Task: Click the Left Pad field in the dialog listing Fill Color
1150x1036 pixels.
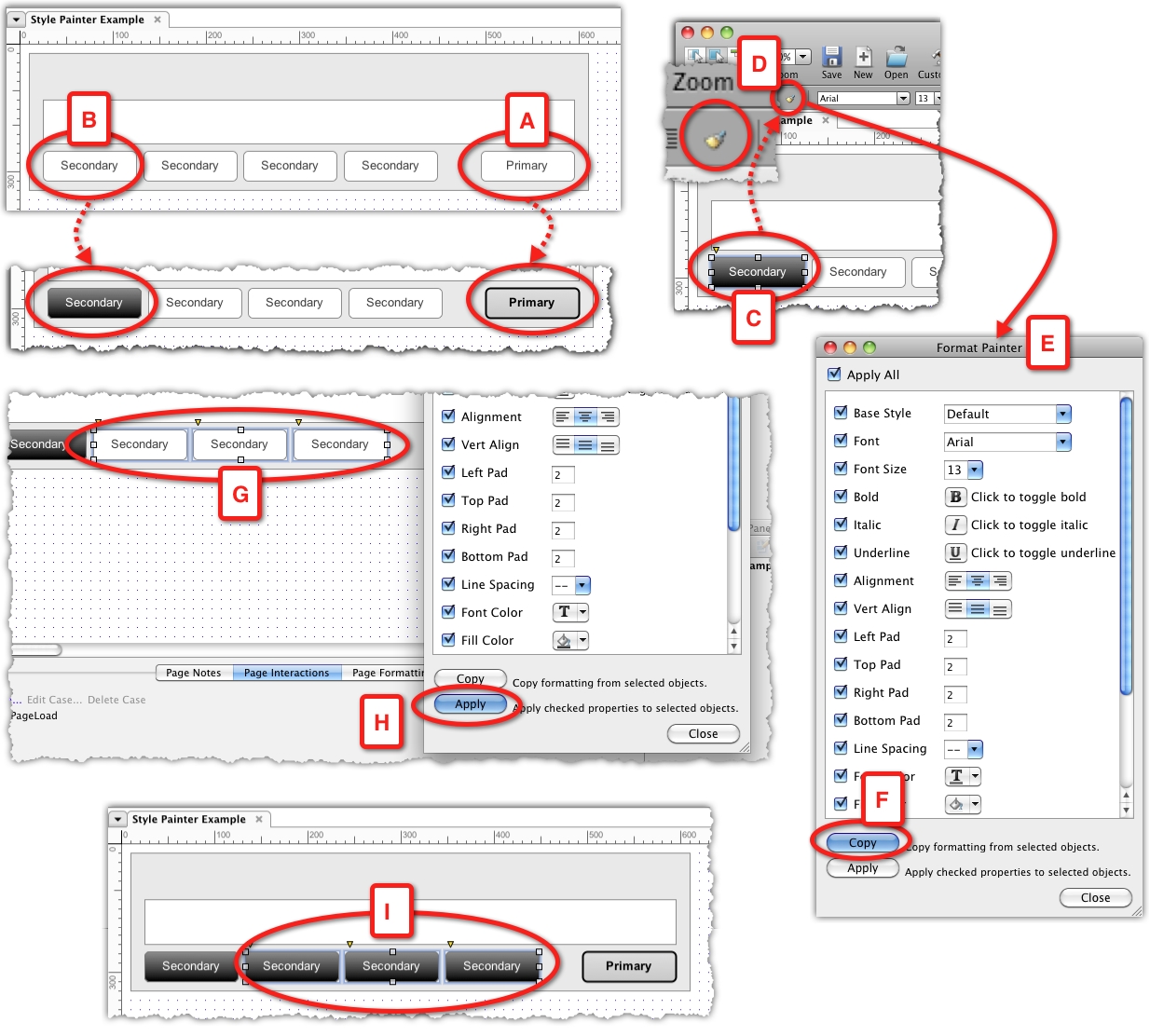Action: [563, 475]
